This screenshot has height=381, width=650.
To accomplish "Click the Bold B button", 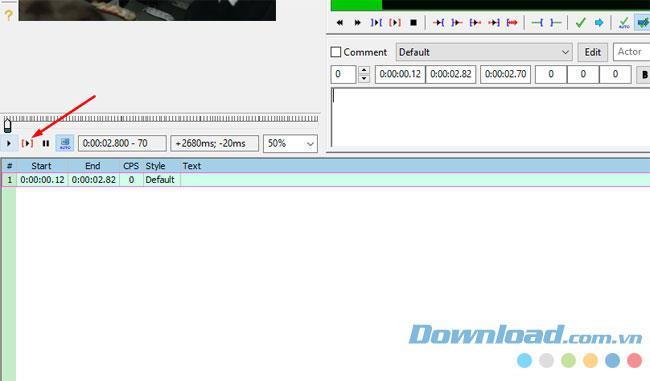I will 644,75.
